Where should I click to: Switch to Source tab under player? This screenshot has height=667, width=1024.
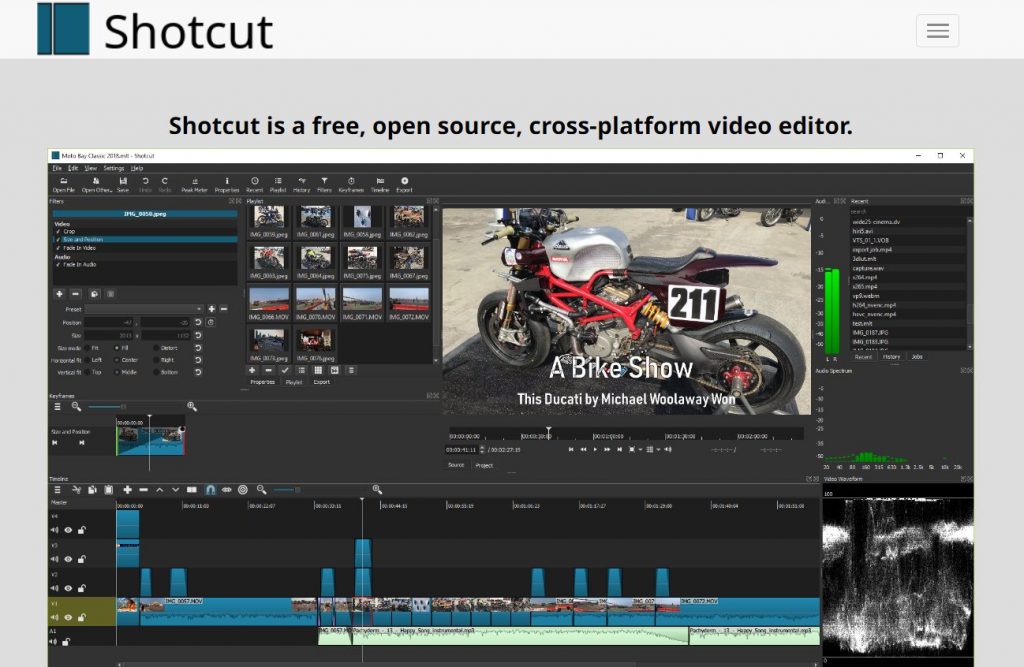456,465
